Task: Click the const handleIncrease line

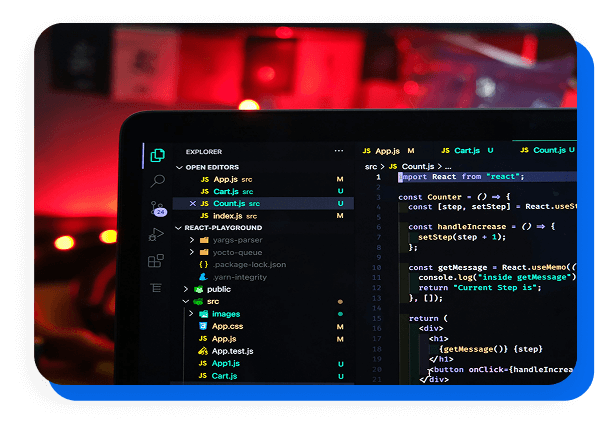Action: (482, 226)
